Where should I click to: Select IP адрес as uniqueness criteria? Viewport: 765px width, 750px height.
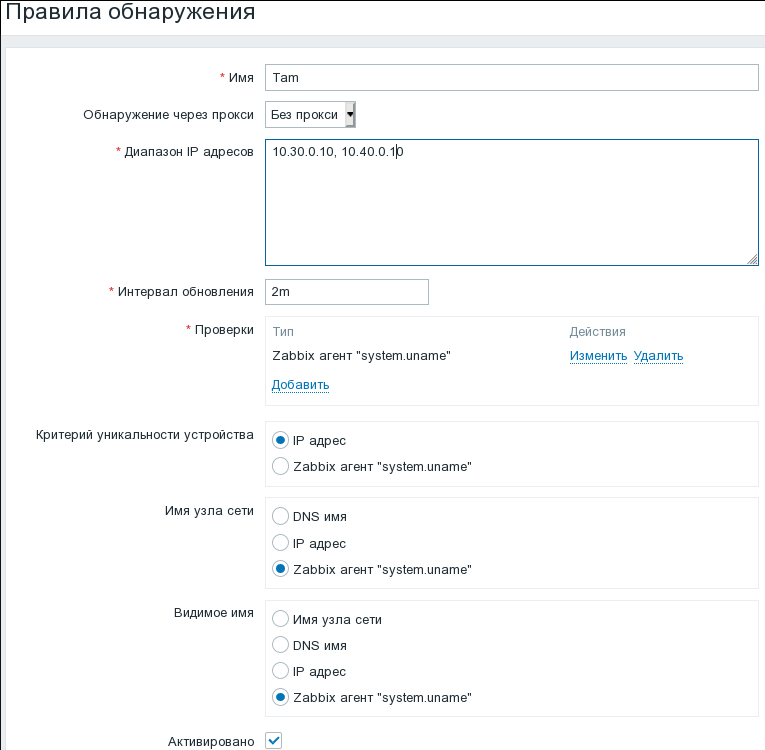[x=281, y=440]
